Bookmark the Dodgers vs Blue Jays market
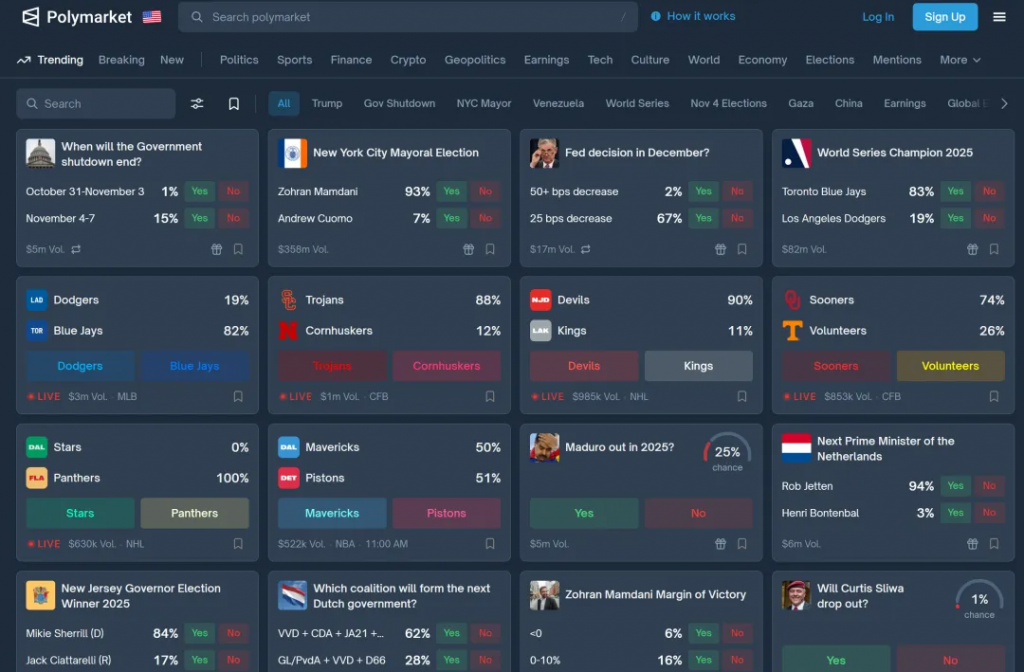1024x672 pixels. click(x=238, y=397)
